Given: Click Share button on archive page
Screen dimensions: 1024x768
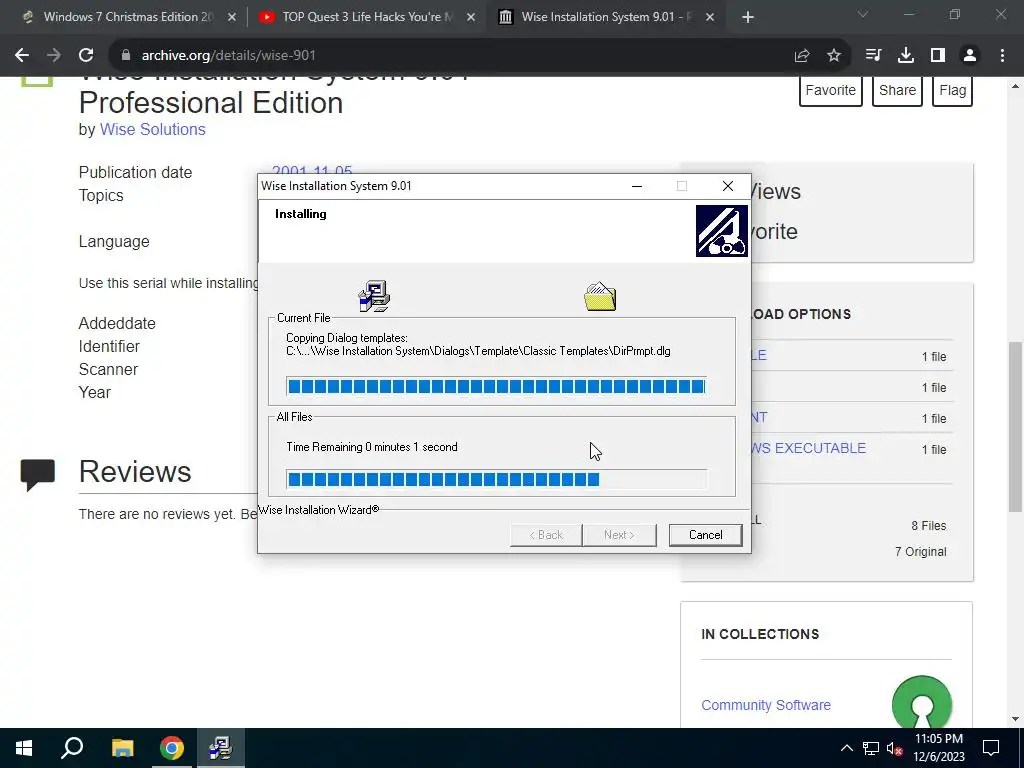Looking at the screenshot, I should pos(897,90).
